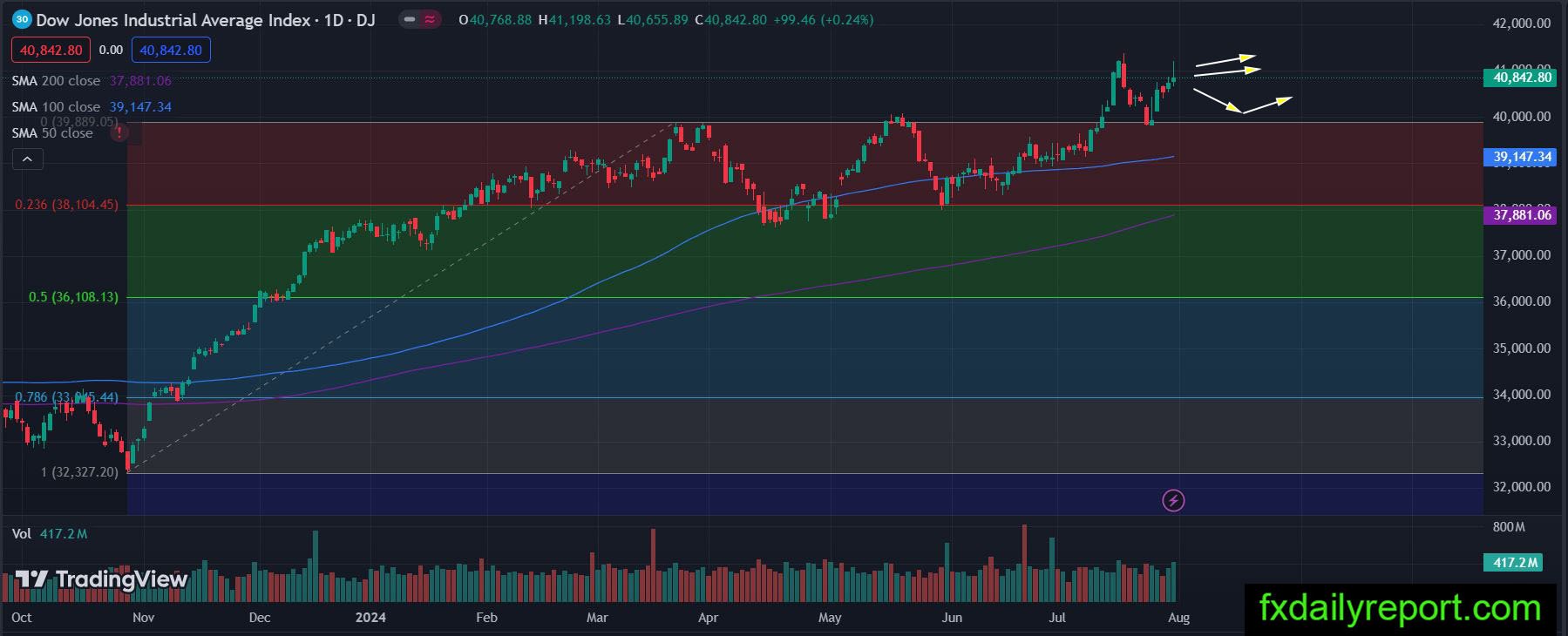Click the Jul label on the time axis

click(1057, 618)
